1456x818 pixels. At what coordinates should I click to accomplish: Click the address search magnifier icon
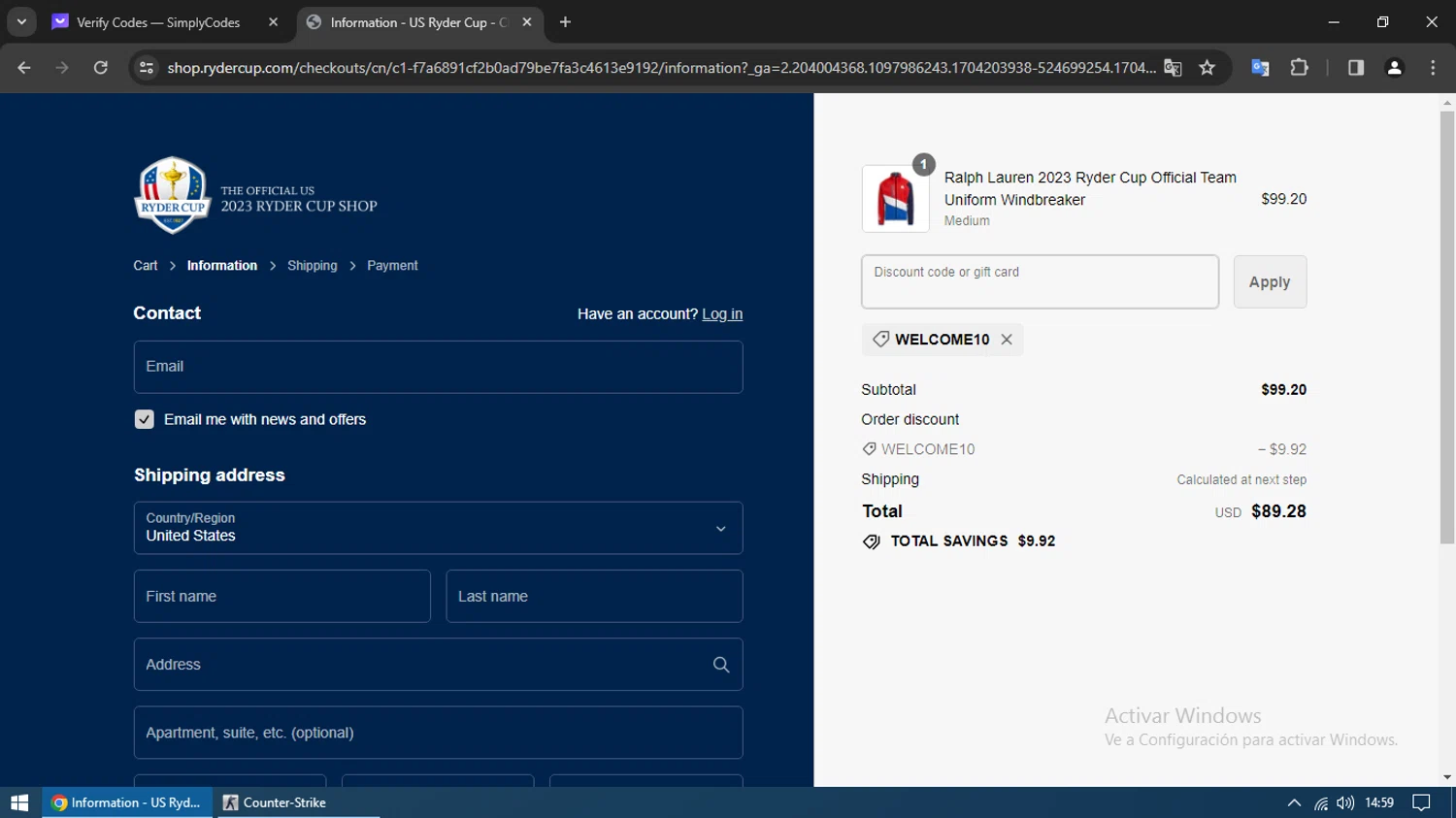[x=721, y=665]
